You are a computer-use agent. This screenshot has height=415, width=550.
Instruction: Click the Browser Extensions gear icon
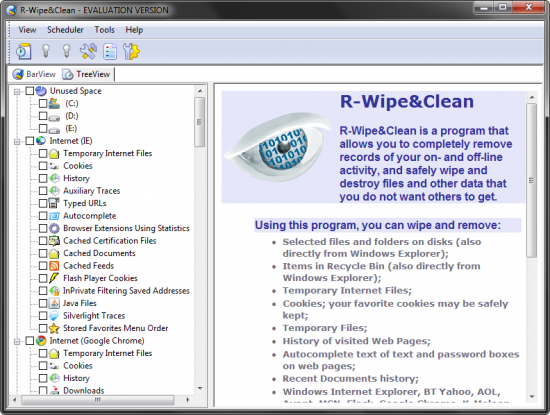(54, 228)
